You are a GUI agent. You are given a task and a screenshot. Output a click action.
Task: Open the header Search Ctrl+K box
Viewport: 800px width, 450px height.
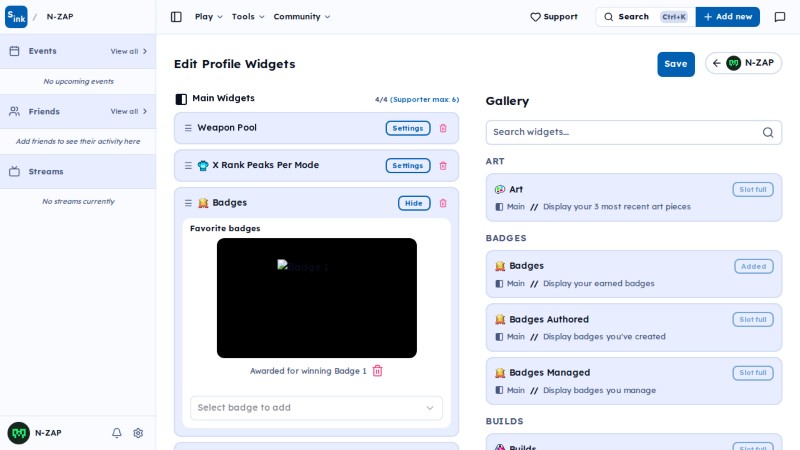coord(645,17)
